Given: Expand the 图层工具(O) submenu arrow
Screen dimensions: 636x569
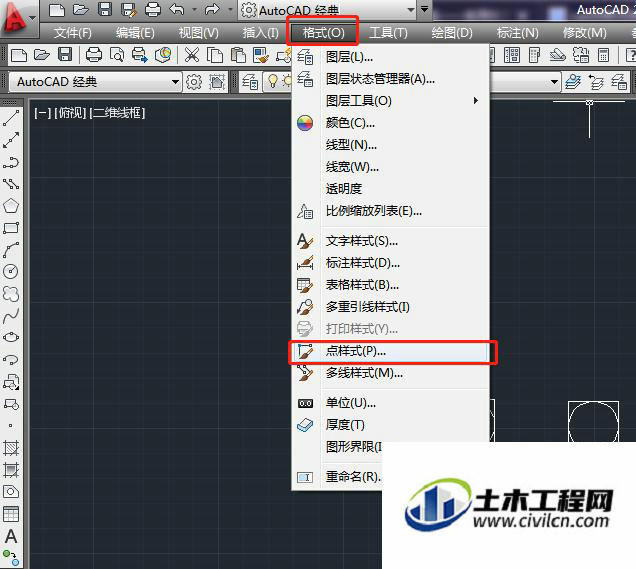Looking at the screenshot, I should tap(476, 101).
